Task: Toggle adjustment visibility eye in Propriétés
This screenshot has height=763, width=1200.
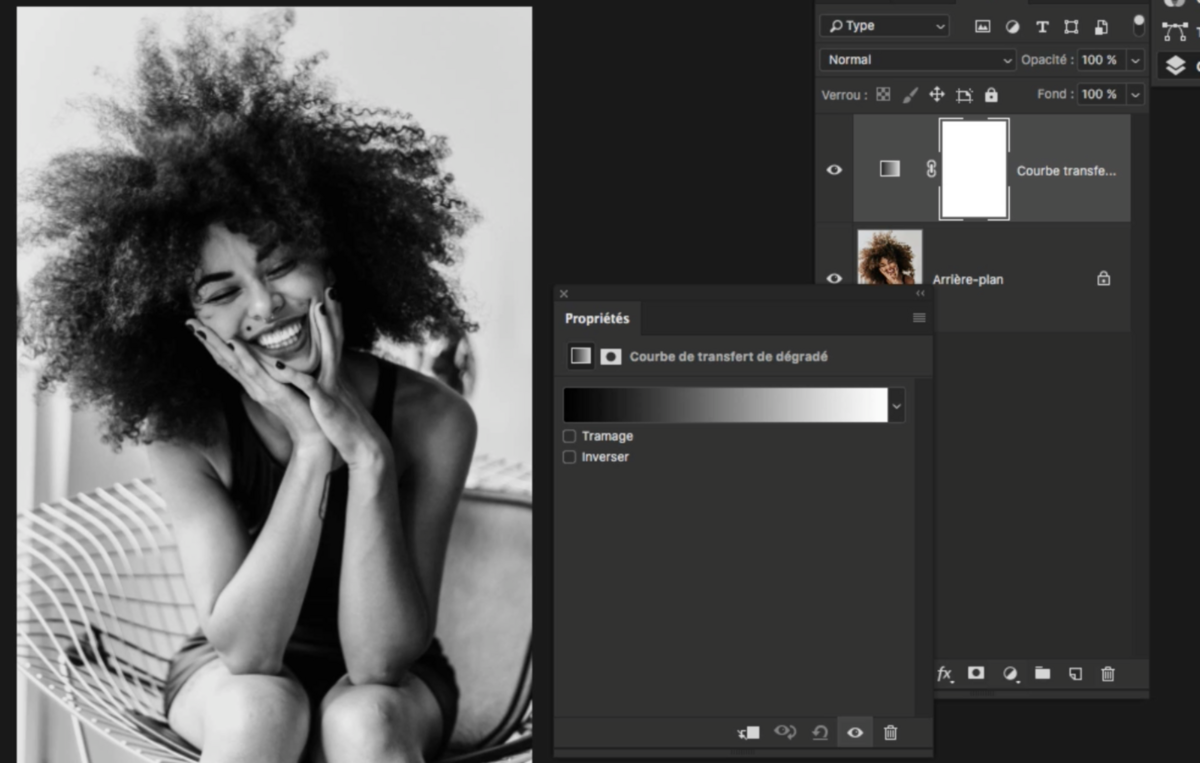Action: coord(855,733)
